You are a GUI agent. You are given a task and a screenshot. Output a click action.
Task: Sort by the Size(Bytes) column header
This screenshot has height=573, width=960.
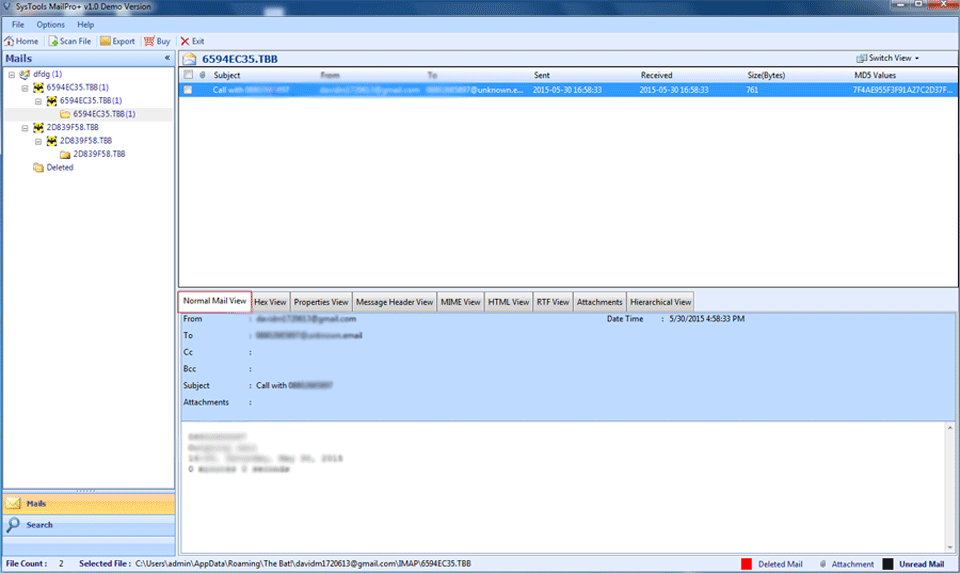[x=766, y=75]
